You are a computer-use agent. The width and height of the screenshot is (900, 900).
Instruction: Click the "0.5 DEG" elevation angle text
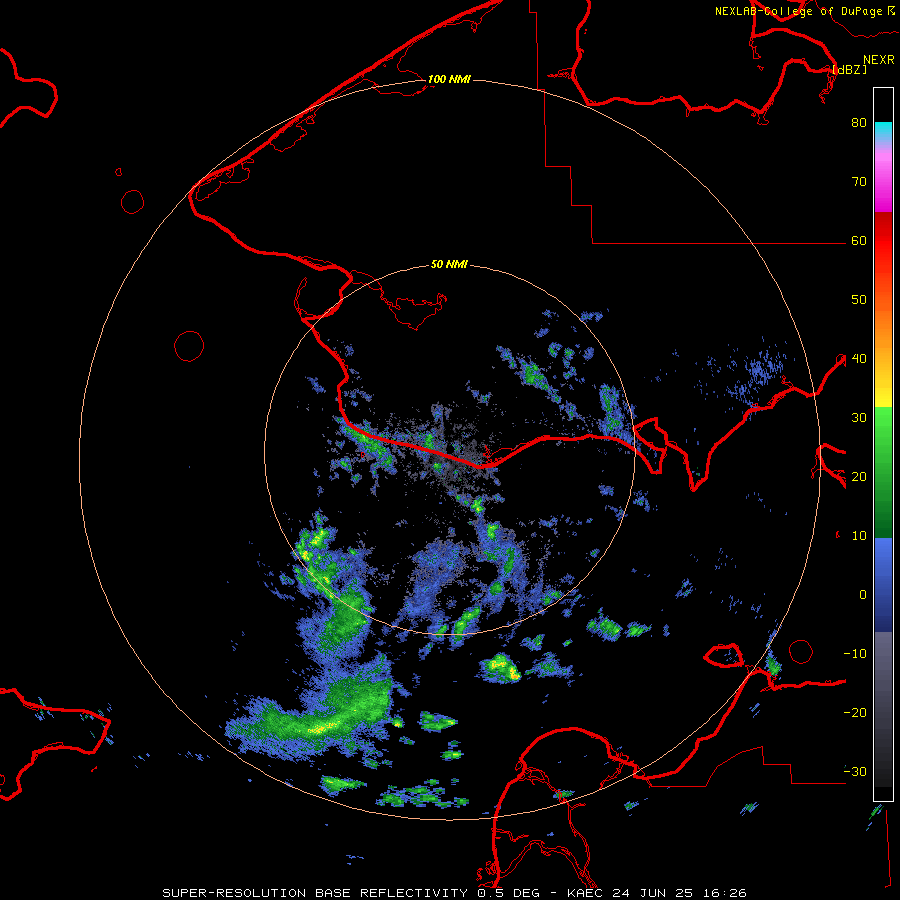509,893
